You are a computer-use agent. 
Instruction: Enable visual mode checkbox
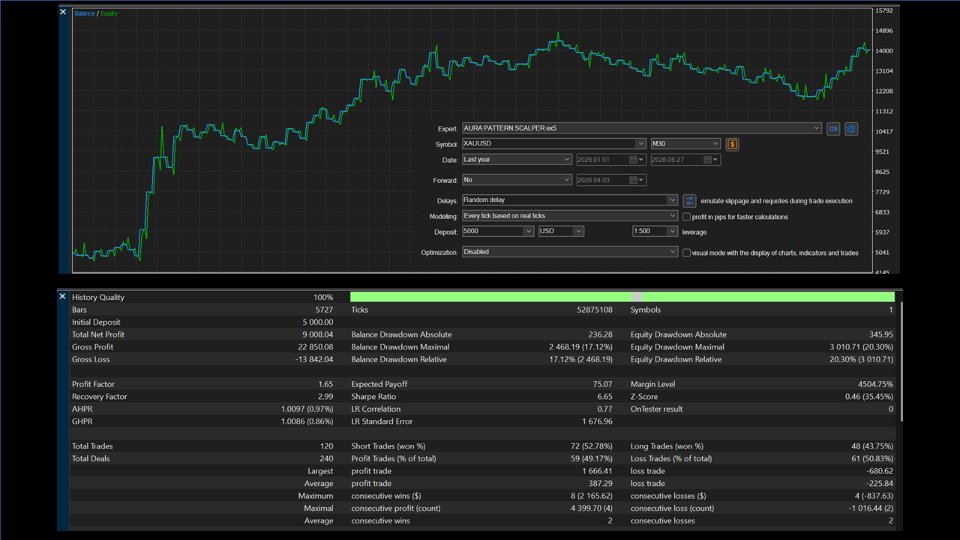click(686, 253)
